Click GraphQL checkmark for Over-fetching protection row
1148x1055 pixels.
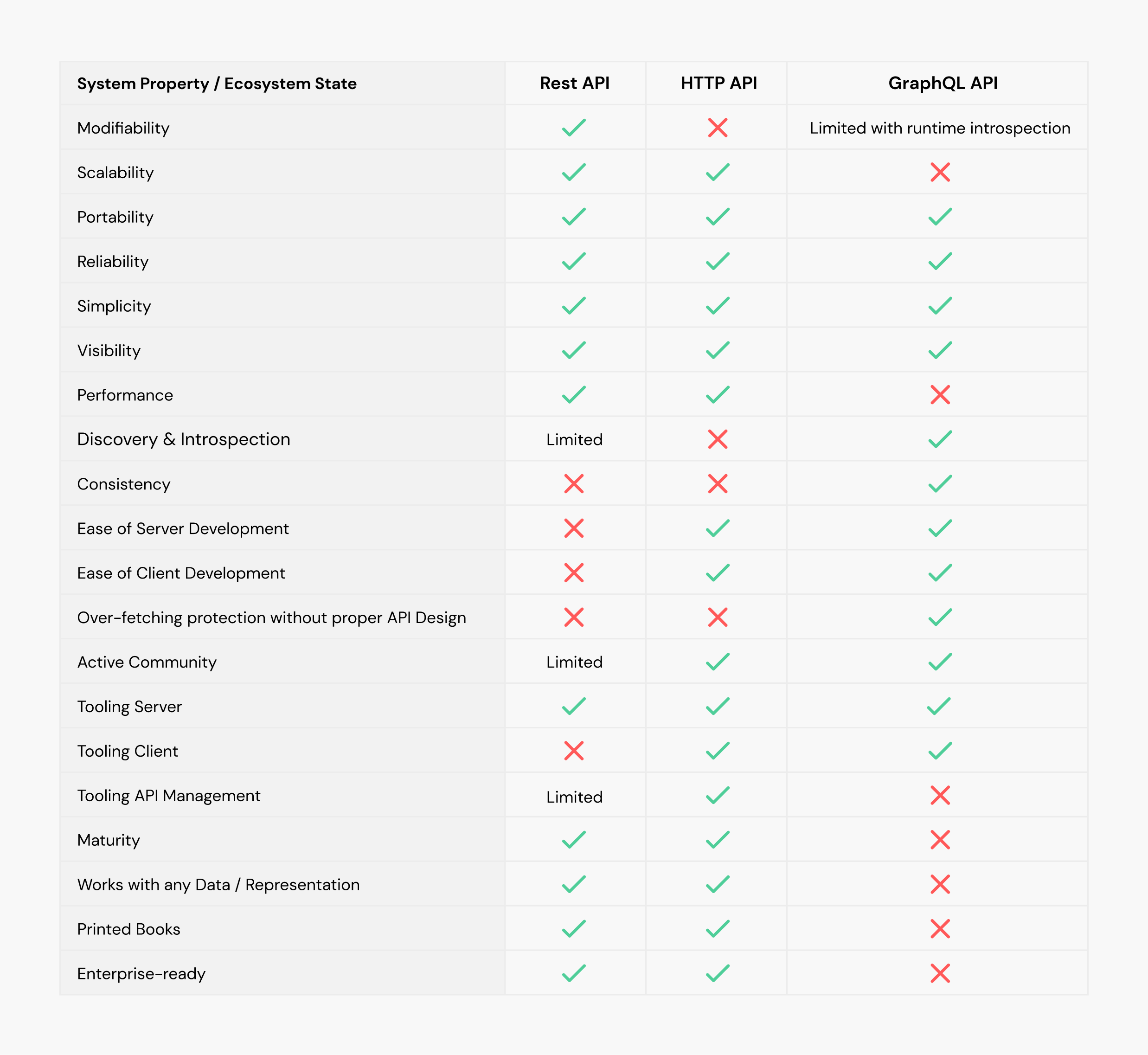(940, 617)
